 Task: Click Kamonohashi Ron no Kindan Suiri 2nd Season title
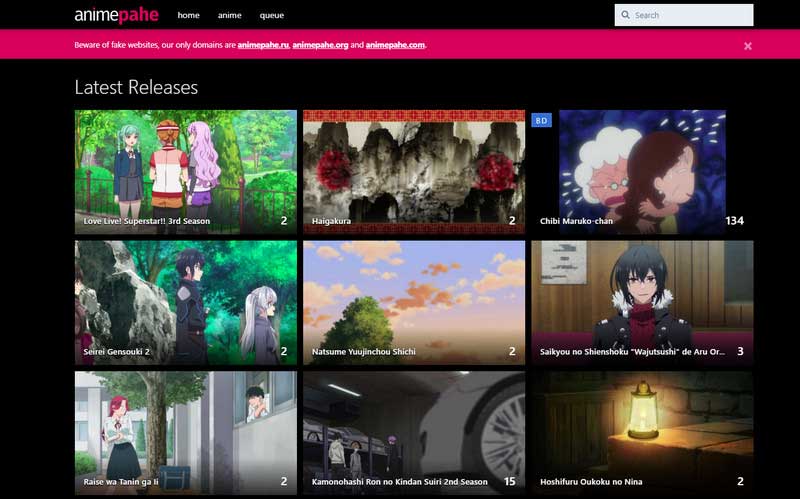400,482
